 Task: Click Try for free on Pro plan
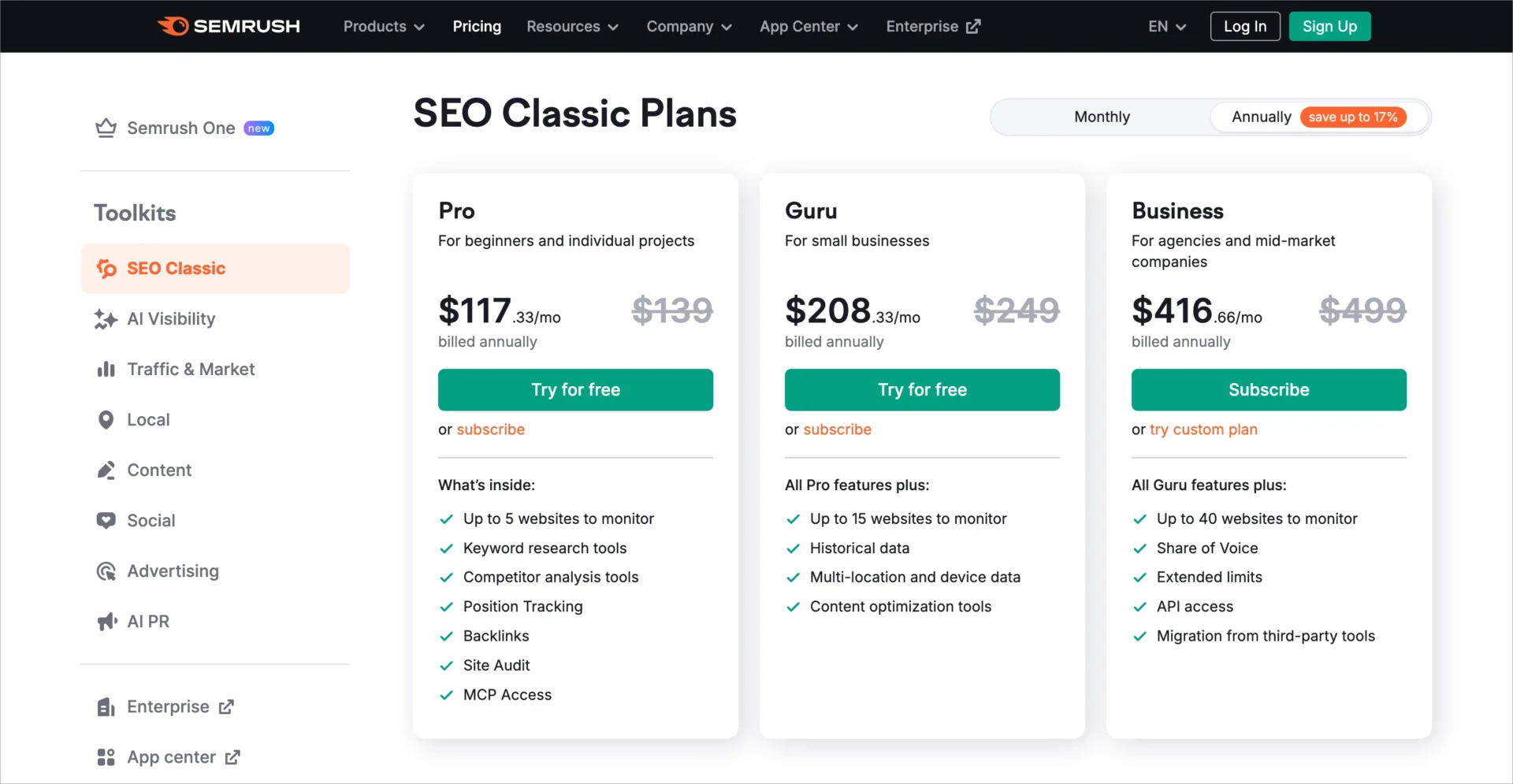coord(575,389)
